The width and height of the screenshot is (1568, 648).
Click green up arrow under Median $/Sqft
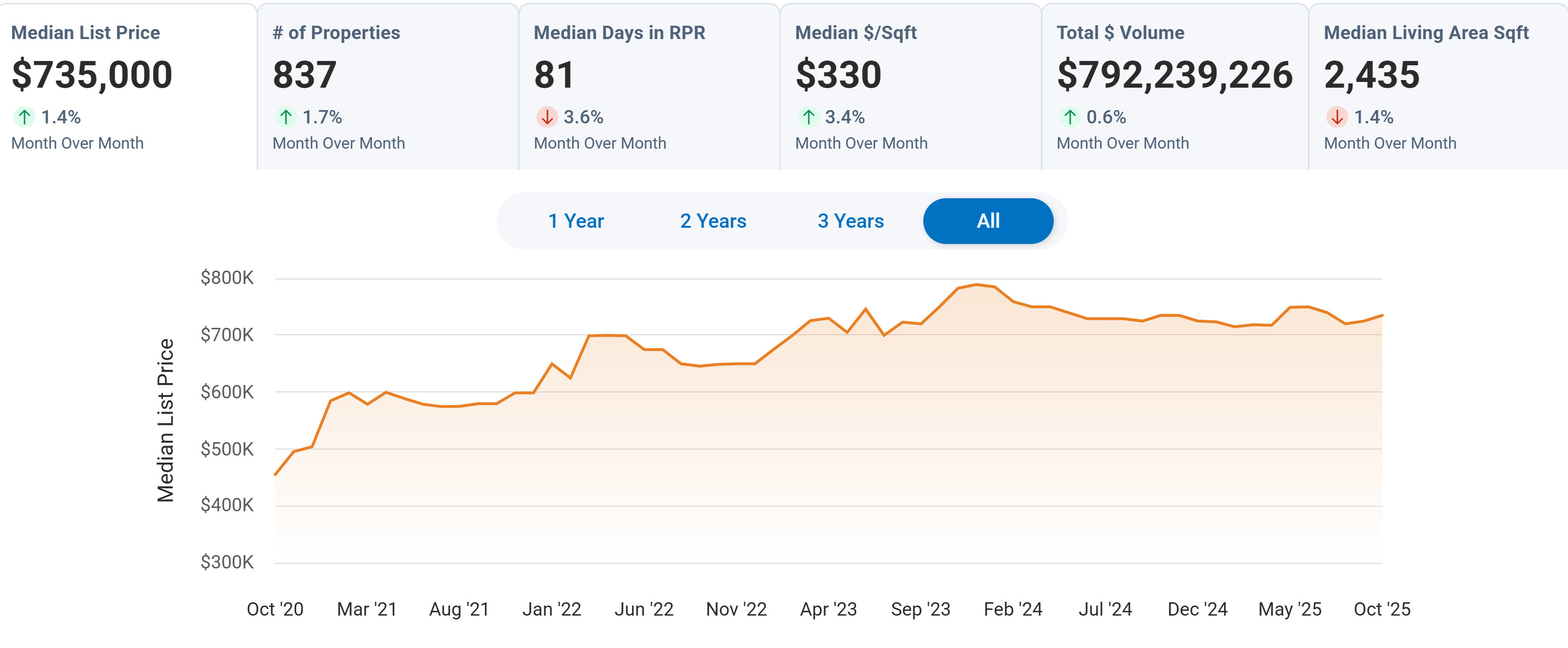click(809, 116)
